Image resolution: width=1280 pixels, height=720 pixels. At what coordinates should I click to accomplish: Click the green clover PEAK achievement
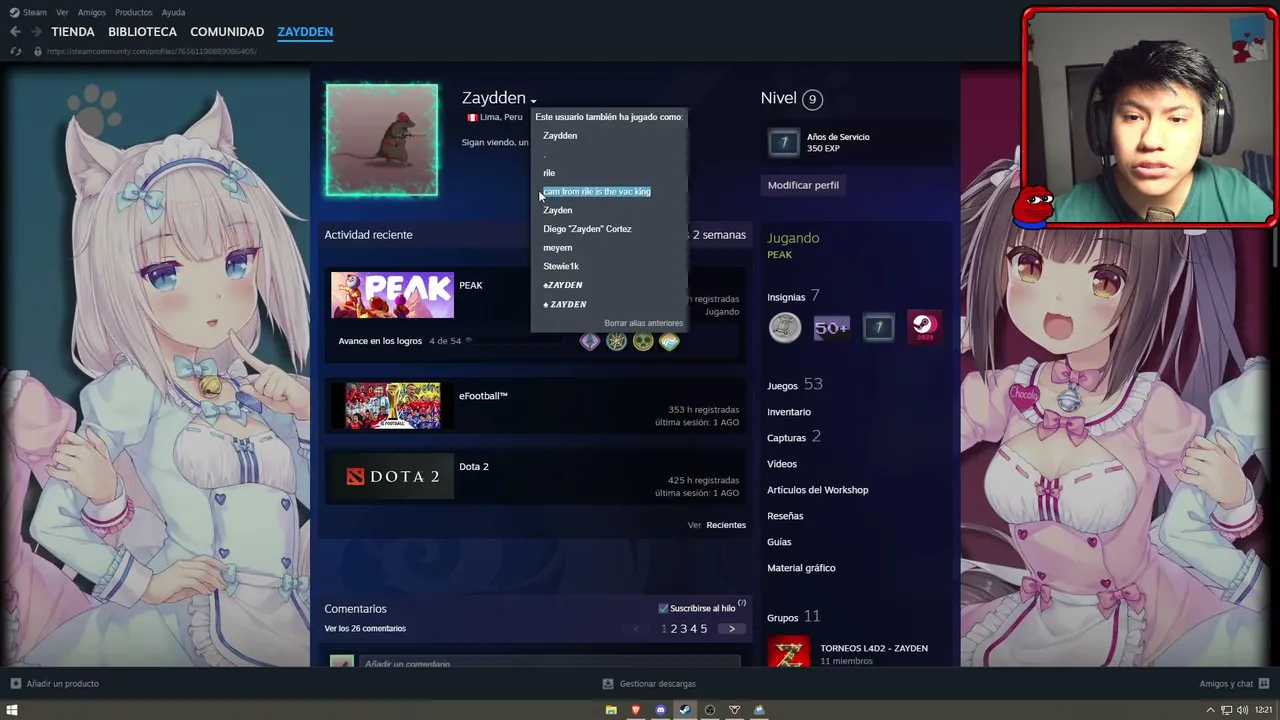[643, 342]
